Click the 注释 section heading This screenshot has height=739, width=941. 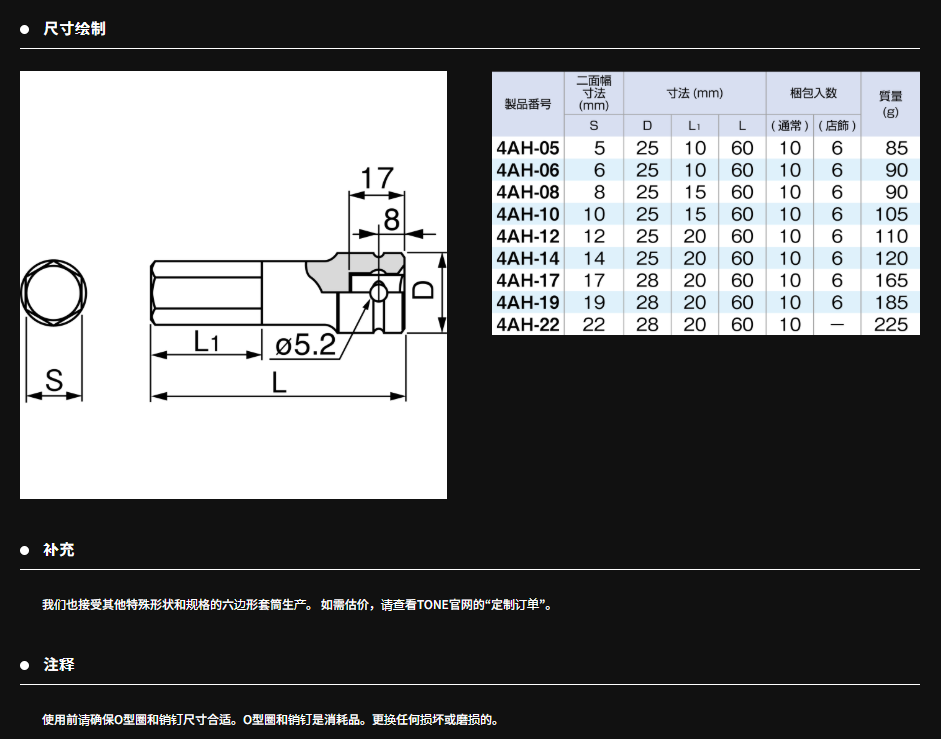58,665
